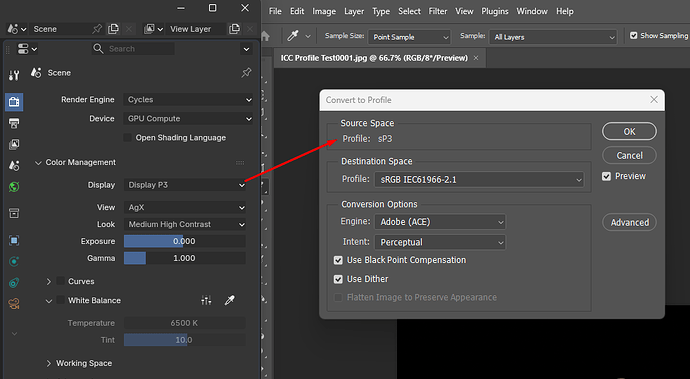690x379 pixels.
Task: Click the Tint slider field
Action: (x=185, y=340)
